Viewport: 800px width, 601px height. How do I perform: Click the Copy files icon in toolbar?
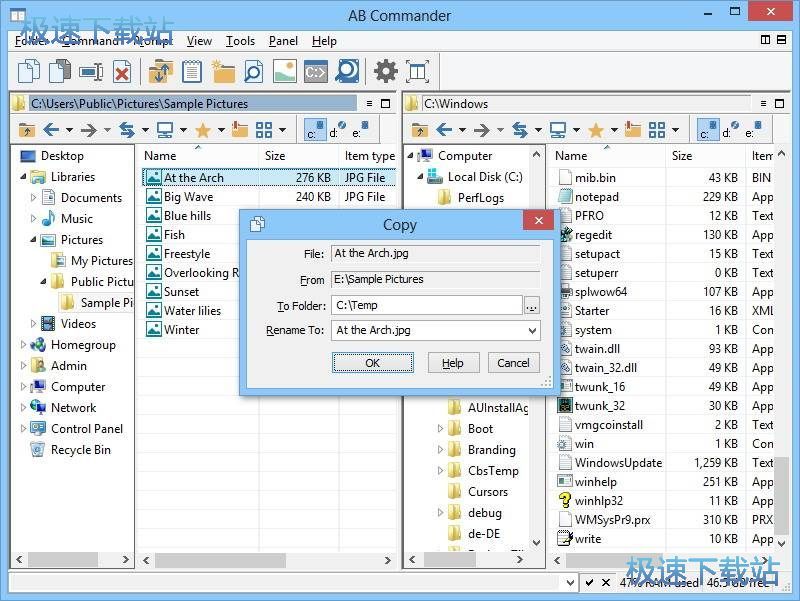coord(31,71)
